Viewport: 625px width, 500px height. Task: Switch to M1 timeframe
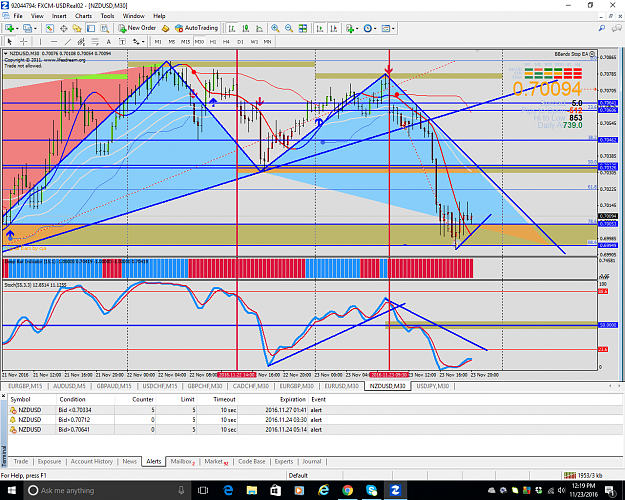(158, 41)
